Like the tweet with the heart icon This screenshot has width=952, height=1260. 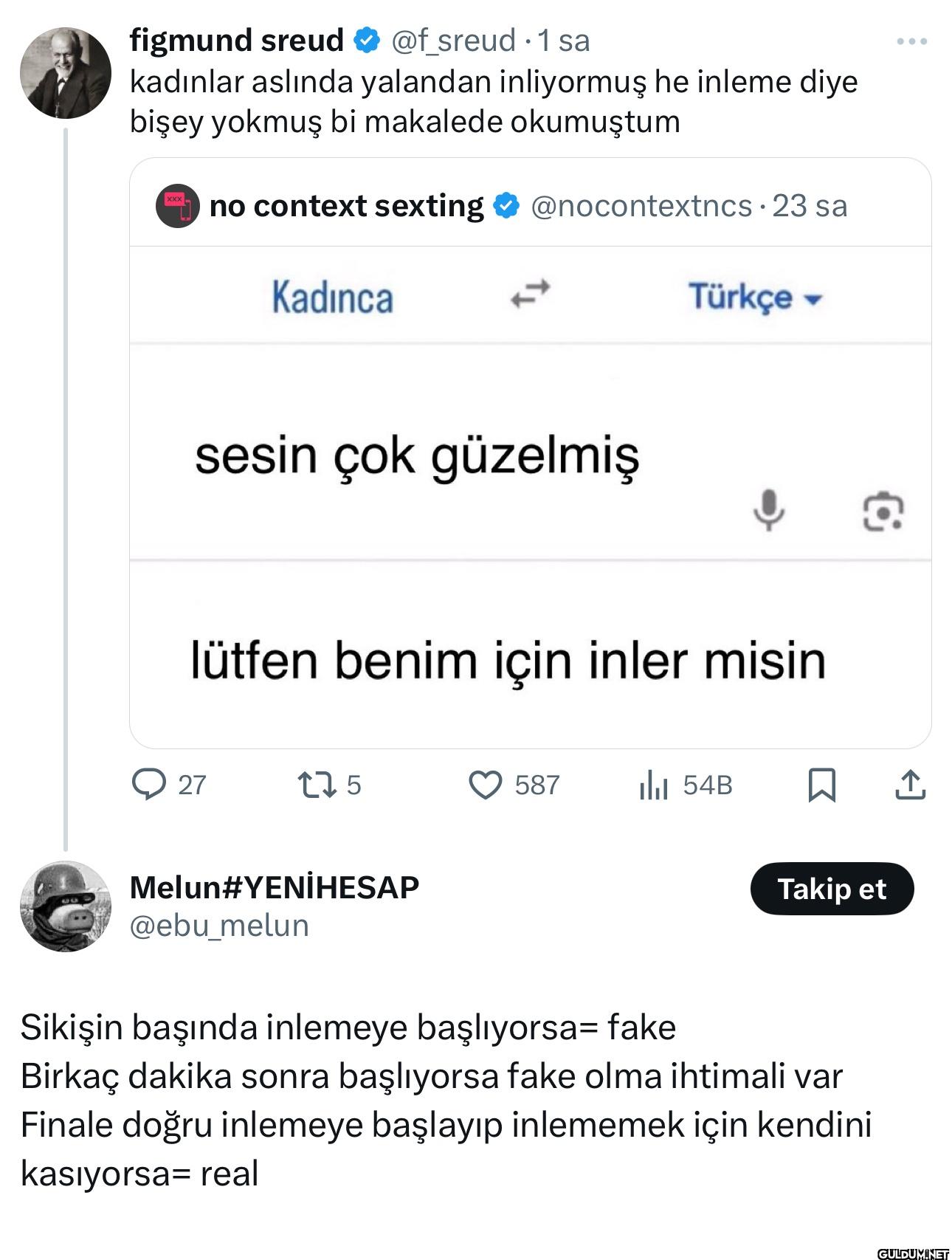click(486, 785)
